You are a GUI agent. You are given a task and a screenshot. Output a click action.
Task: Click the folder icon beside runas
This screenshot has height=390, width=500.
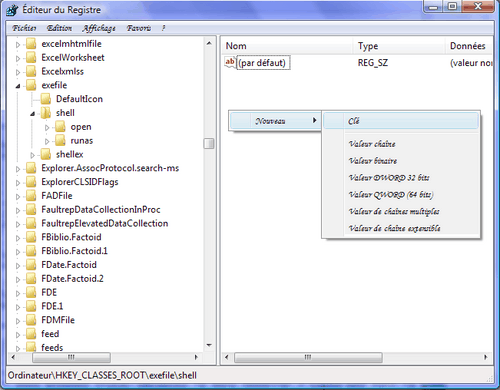point(60,141)
